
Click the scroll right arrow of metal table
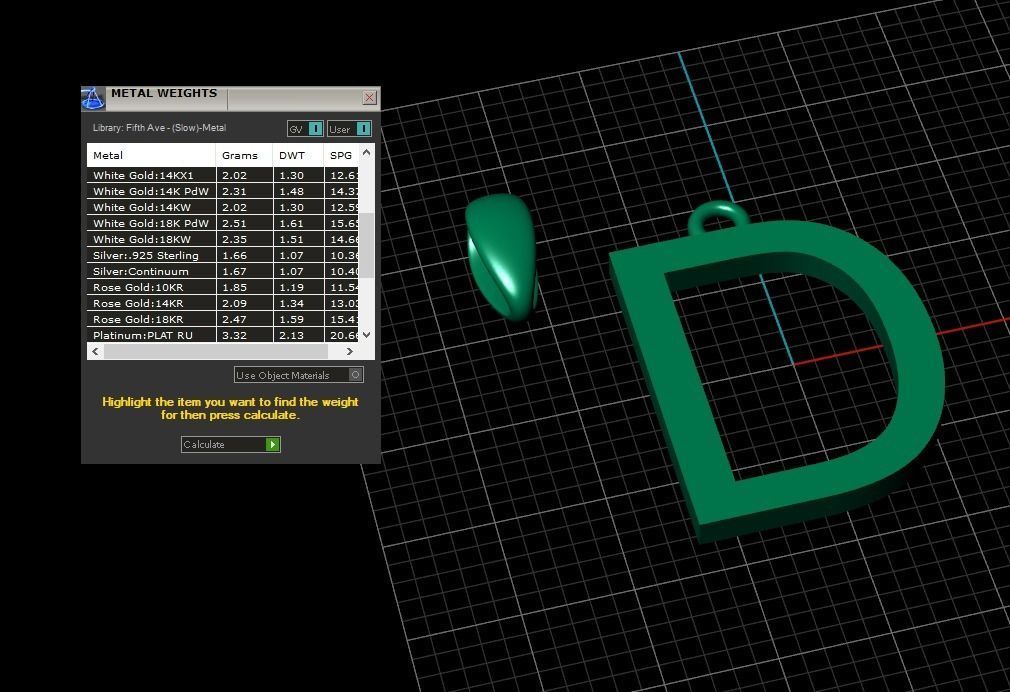point(350,351)
